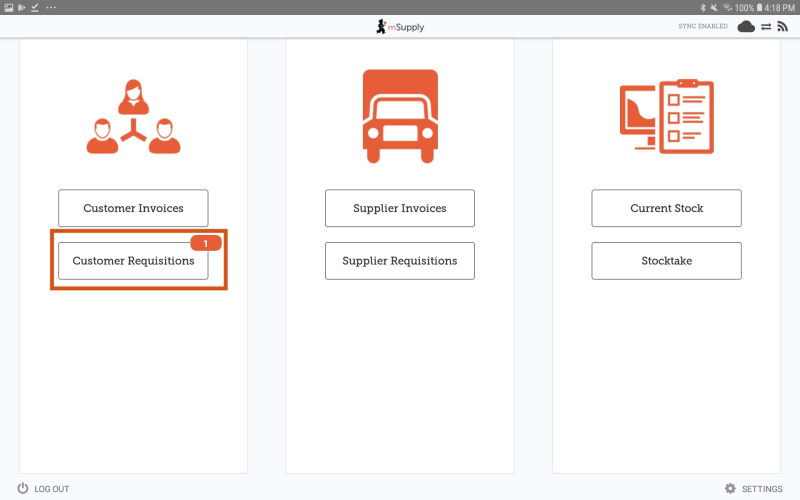Click the LOG OUT text link
The width and height of the screenshot is (800, 500).
click(52, 489)
